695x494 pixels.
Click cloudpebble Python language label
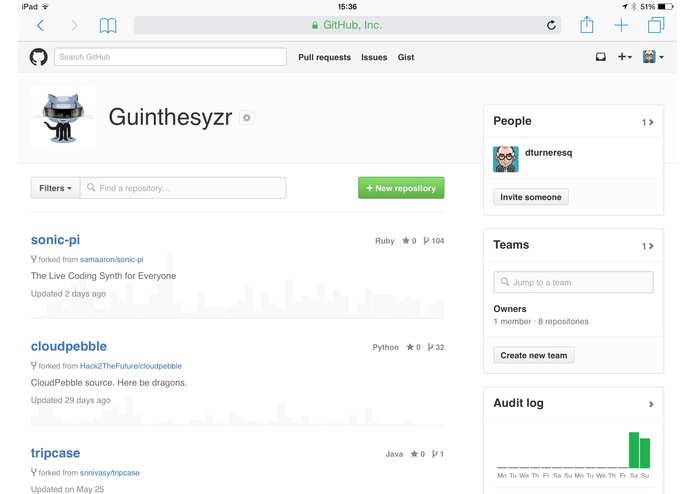click(x=385, y=347)
